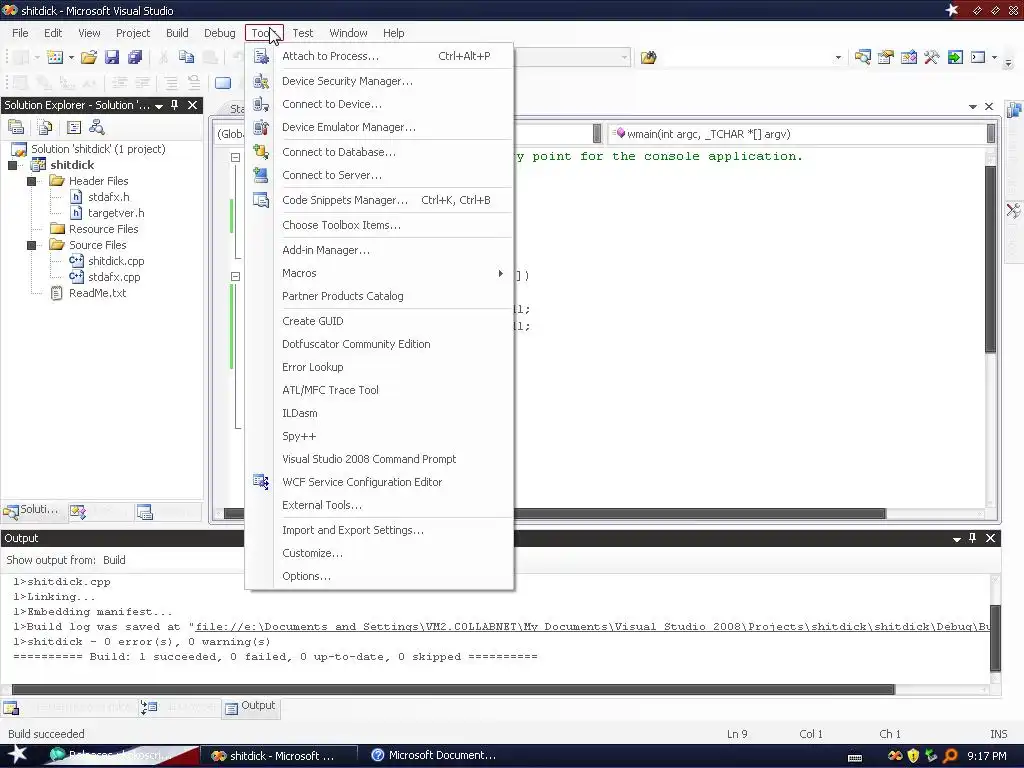This screenshot has width=1024, height=768.
Task: Toggle auto-hide pin on Output panel
Action: tap(972, 538)
